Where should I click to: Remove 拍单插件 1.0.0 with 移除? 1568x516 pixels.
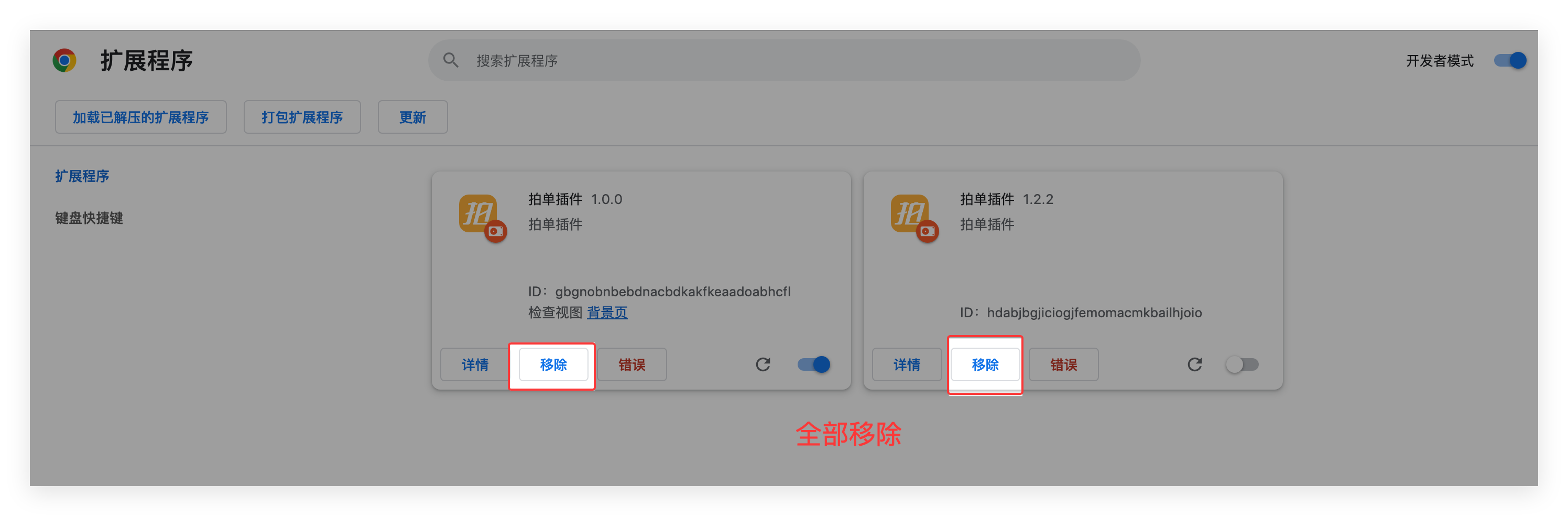click(553, 364)
